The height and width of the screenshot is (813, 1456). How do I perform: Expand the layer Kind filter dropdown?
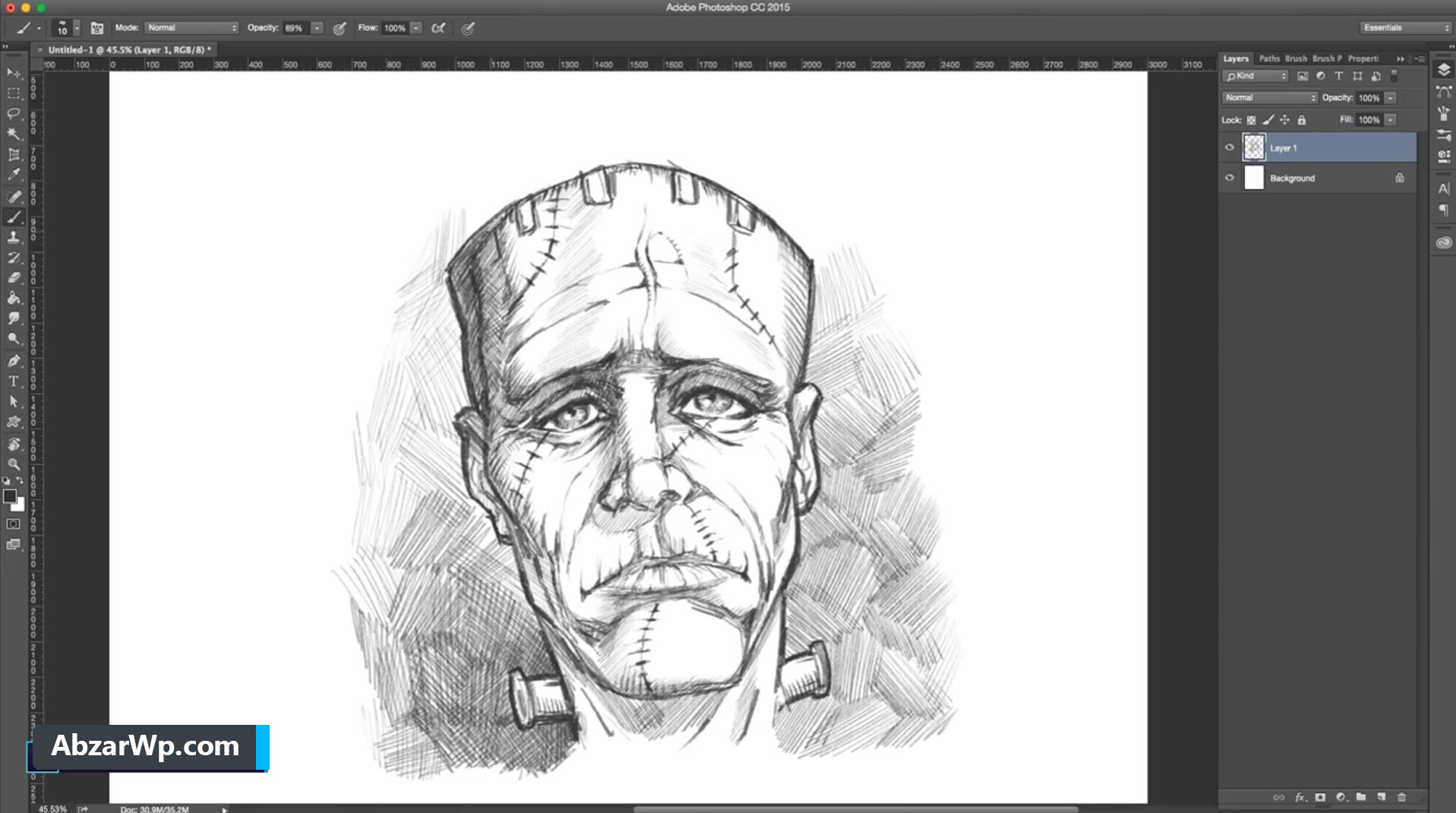pyautogui.click(x=1255, y=76)
